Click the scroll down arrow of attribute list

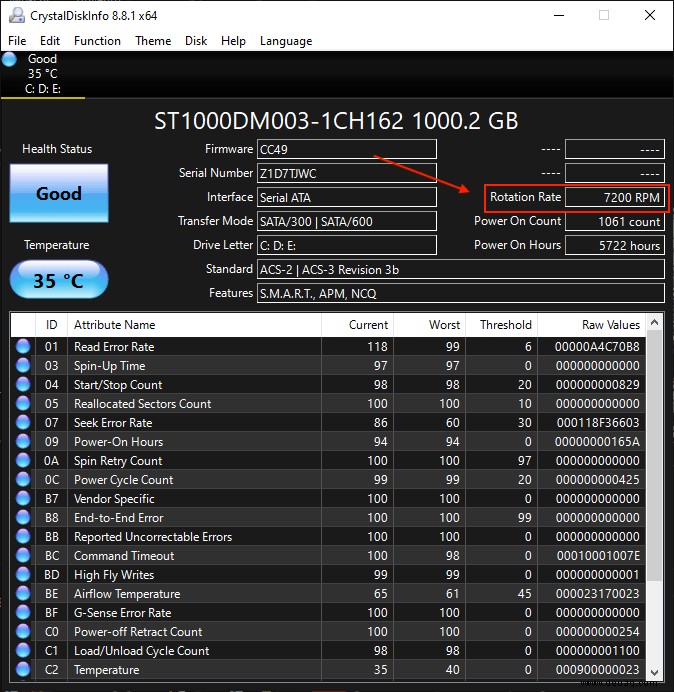[x=655, y=672]
